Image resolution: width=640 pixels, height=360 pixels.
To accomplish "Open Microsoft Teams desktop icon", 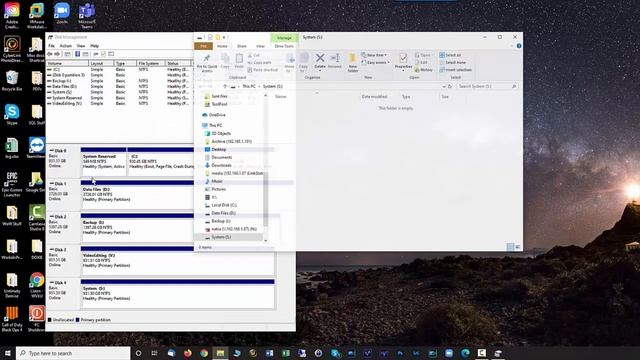I will [87, 16].
